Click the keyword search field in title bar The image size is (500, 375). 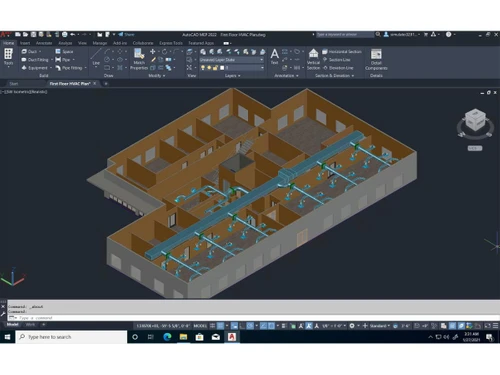[x=345, y=34]
